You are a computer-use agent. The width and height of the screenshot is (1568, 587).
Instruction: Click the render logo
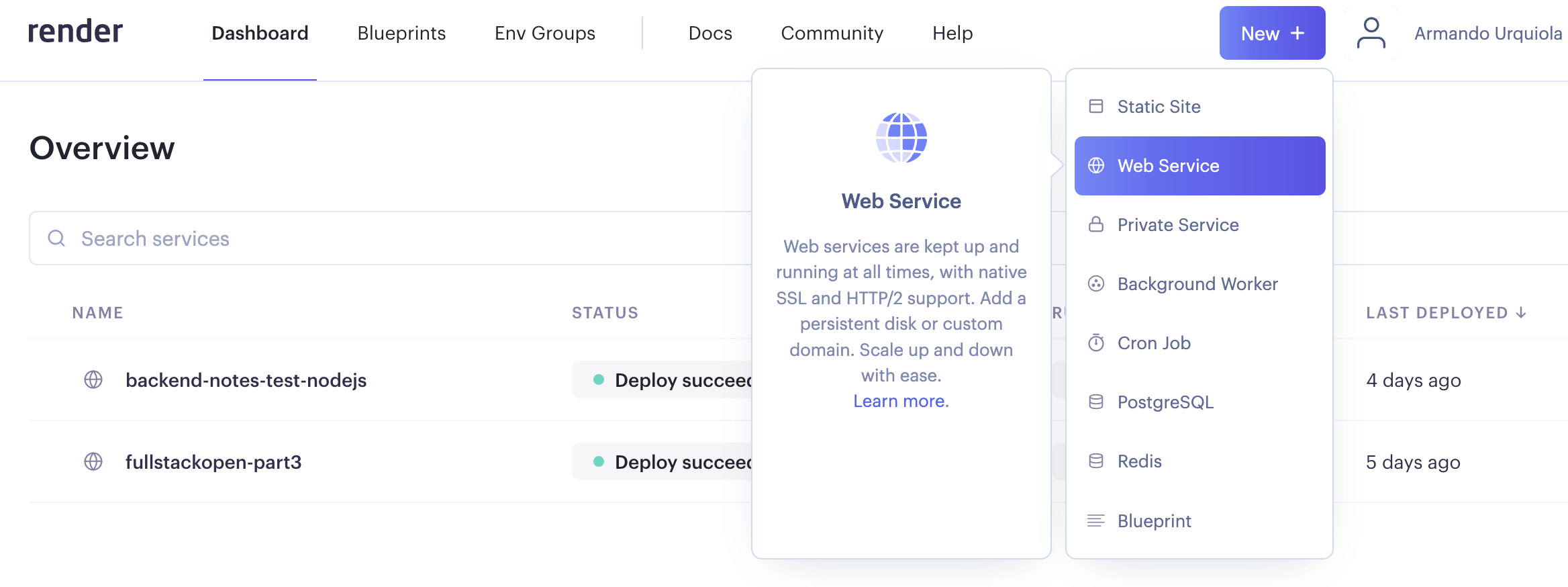click(75, 32)
